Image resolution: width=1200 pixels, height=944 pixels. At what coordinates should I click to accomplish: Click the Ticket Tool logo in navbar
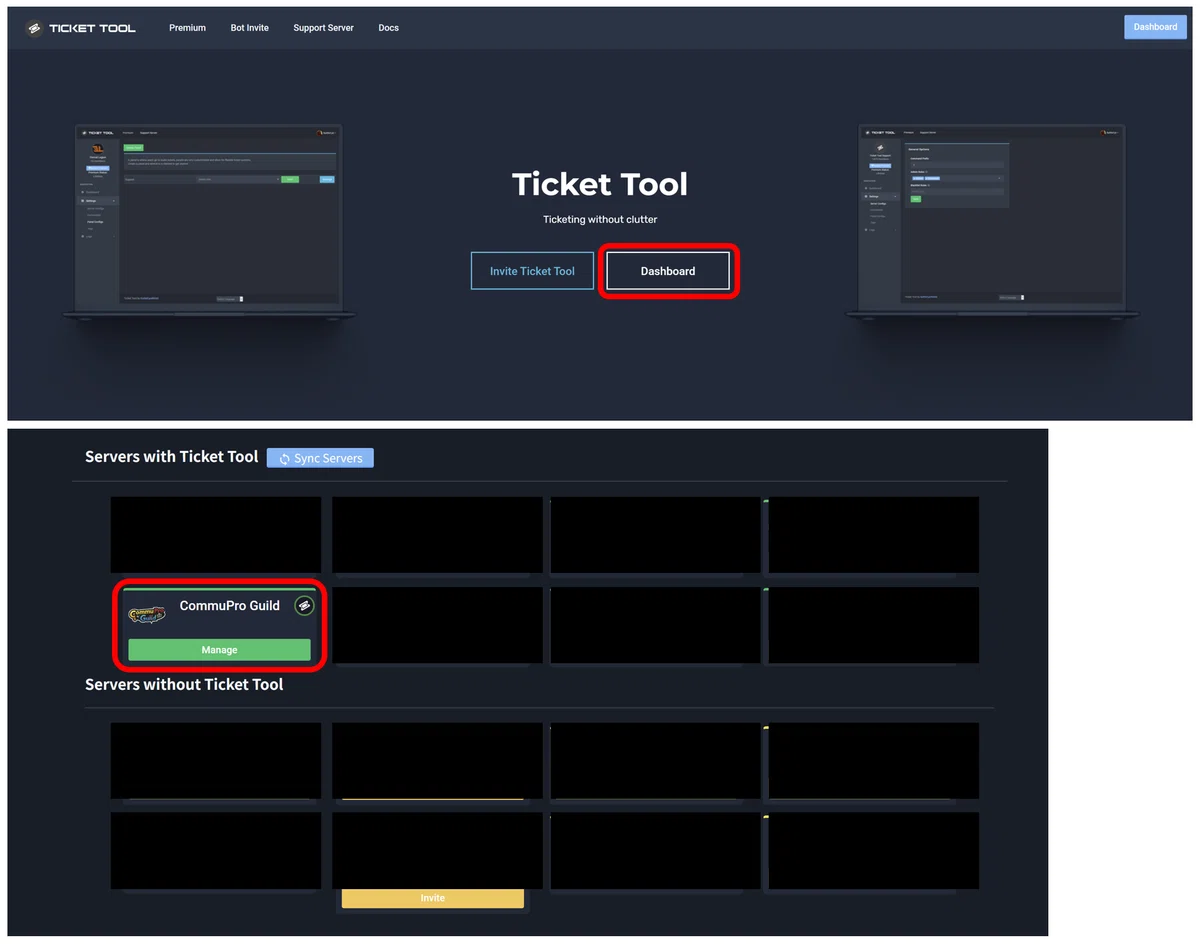point(80,28)
